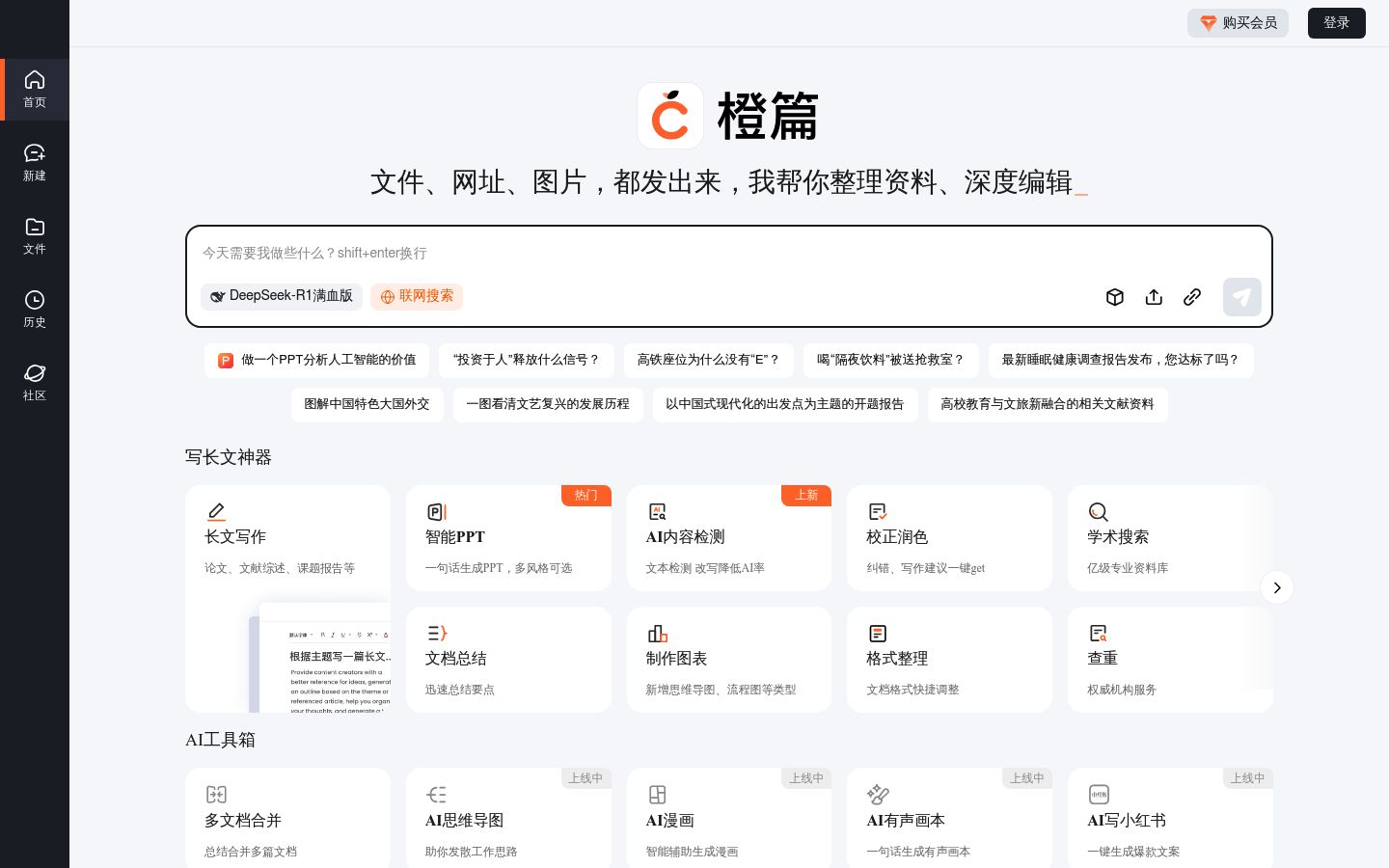
Task: Click the send paper-plane button
Action: tap(1242, 297)
